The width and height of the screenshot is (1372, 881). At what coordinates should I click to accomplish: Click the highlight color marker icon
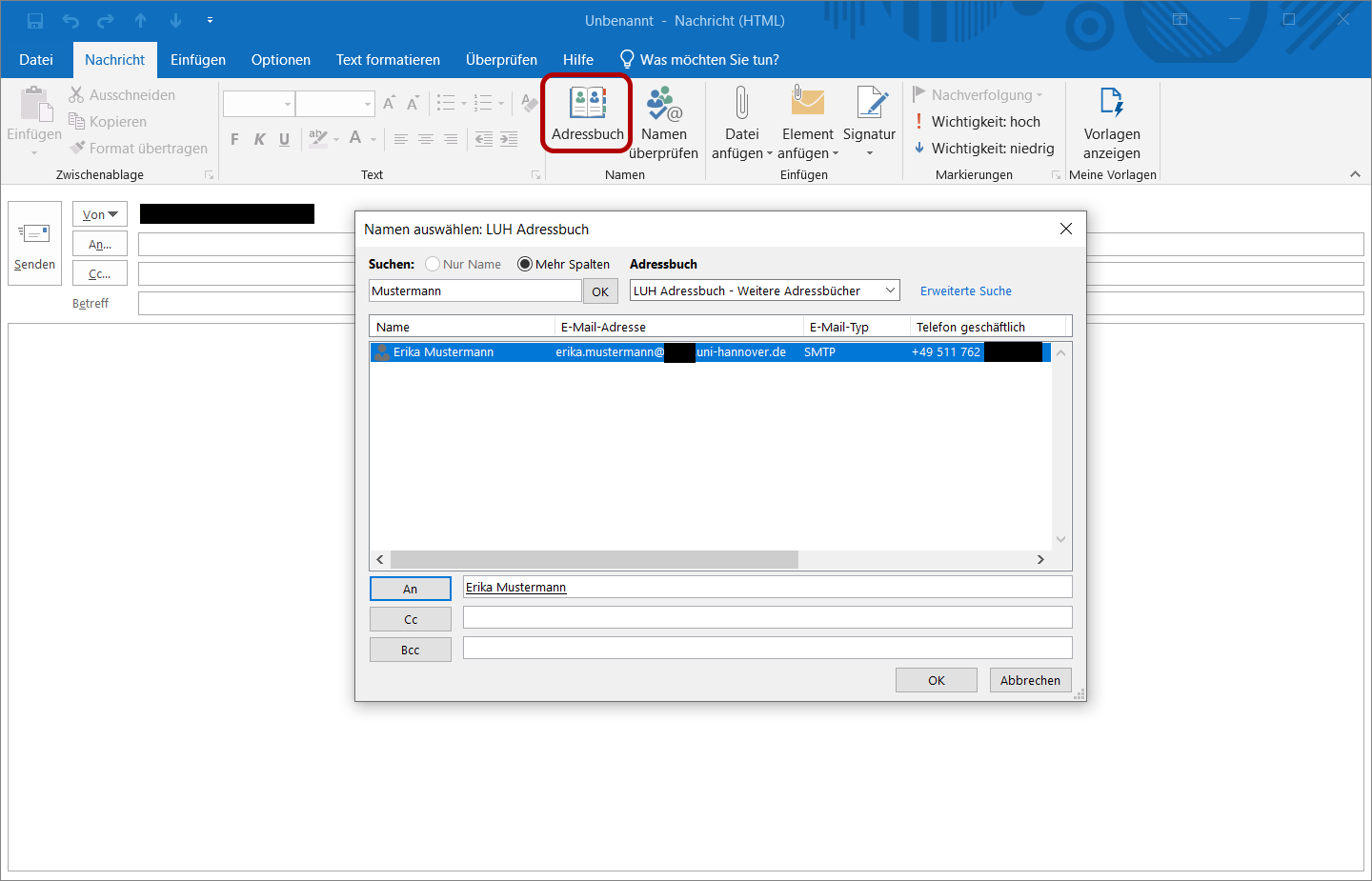coord(318,139)
